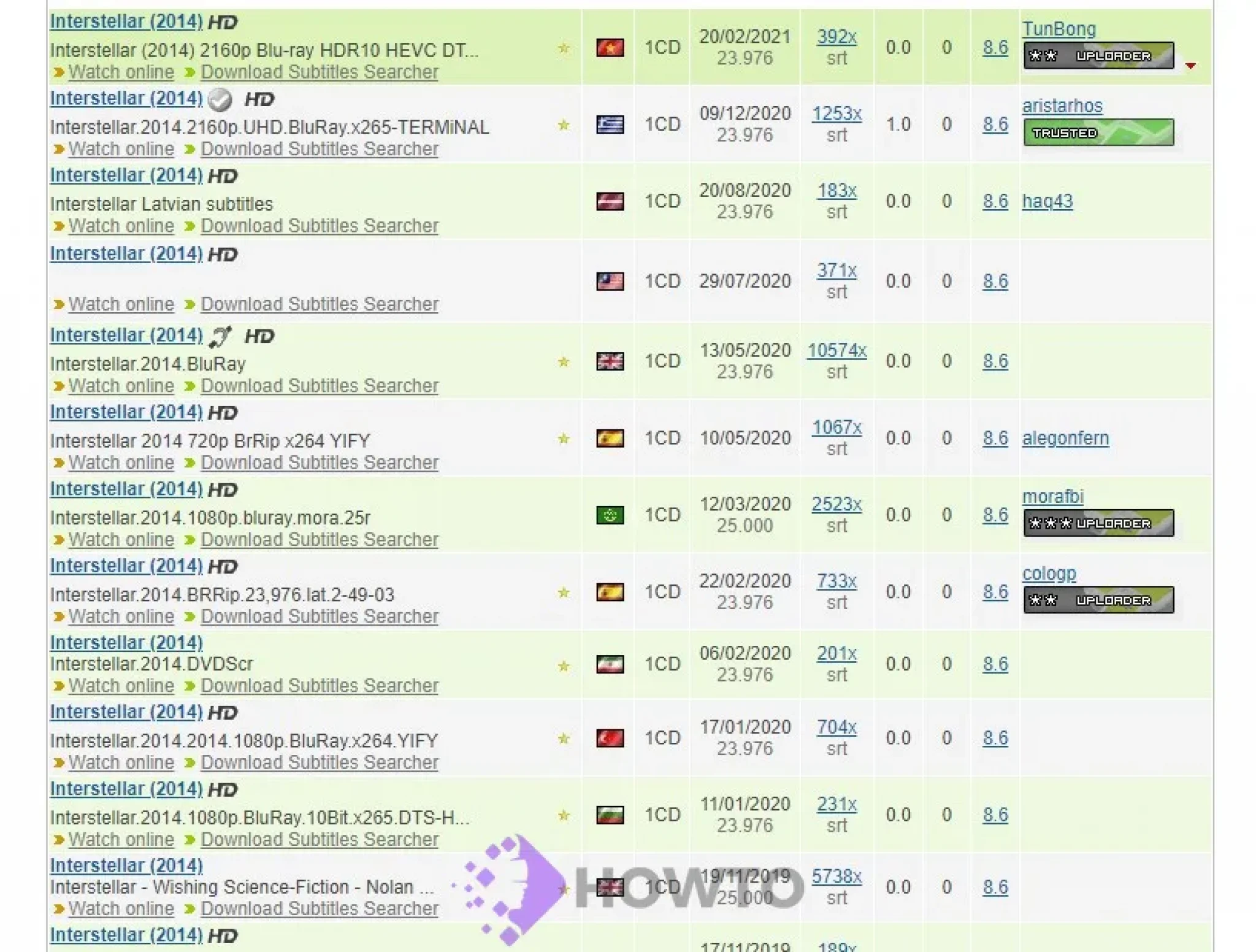Open uploader profile aristarhos
This screenshot has width=1256, height=952.
click(x=1062, y=106)
